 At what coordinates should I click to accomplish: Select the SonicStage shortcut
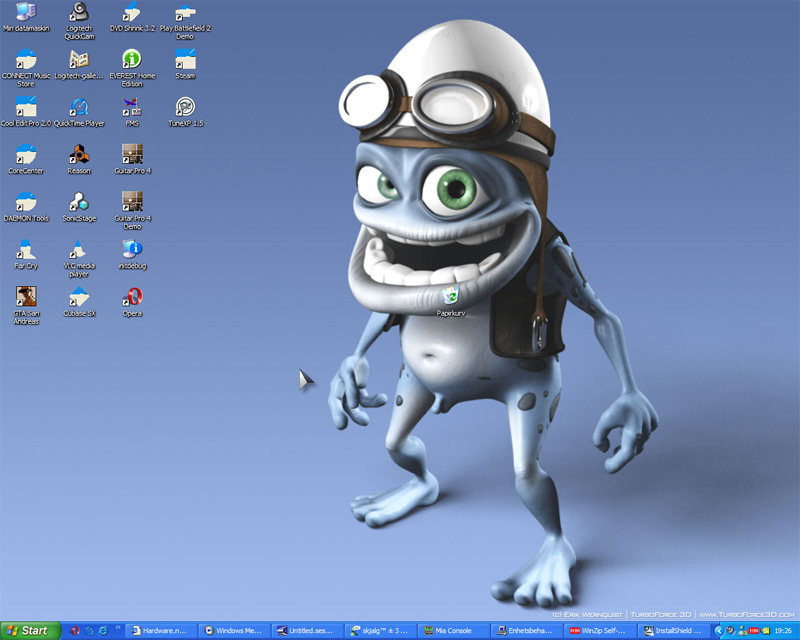[79, 207]
